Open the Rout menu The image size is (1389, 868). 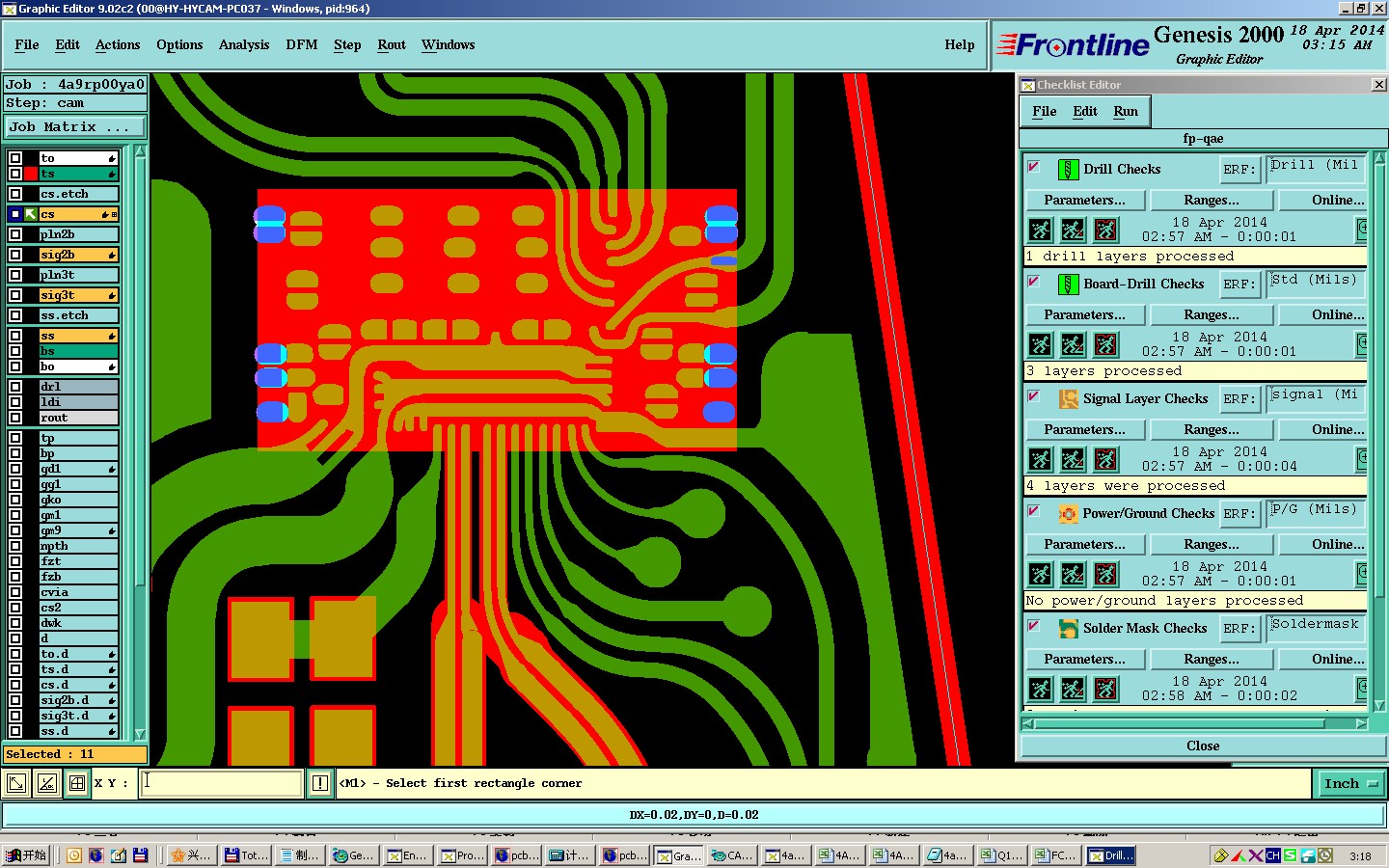point(392,45)
